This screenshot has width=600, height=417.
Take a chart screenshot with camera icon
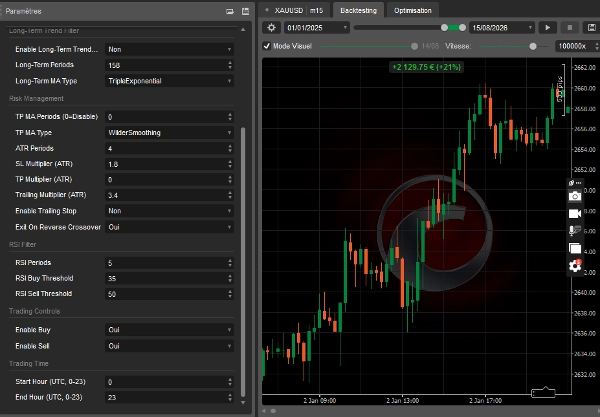click(x=575, y=196)
